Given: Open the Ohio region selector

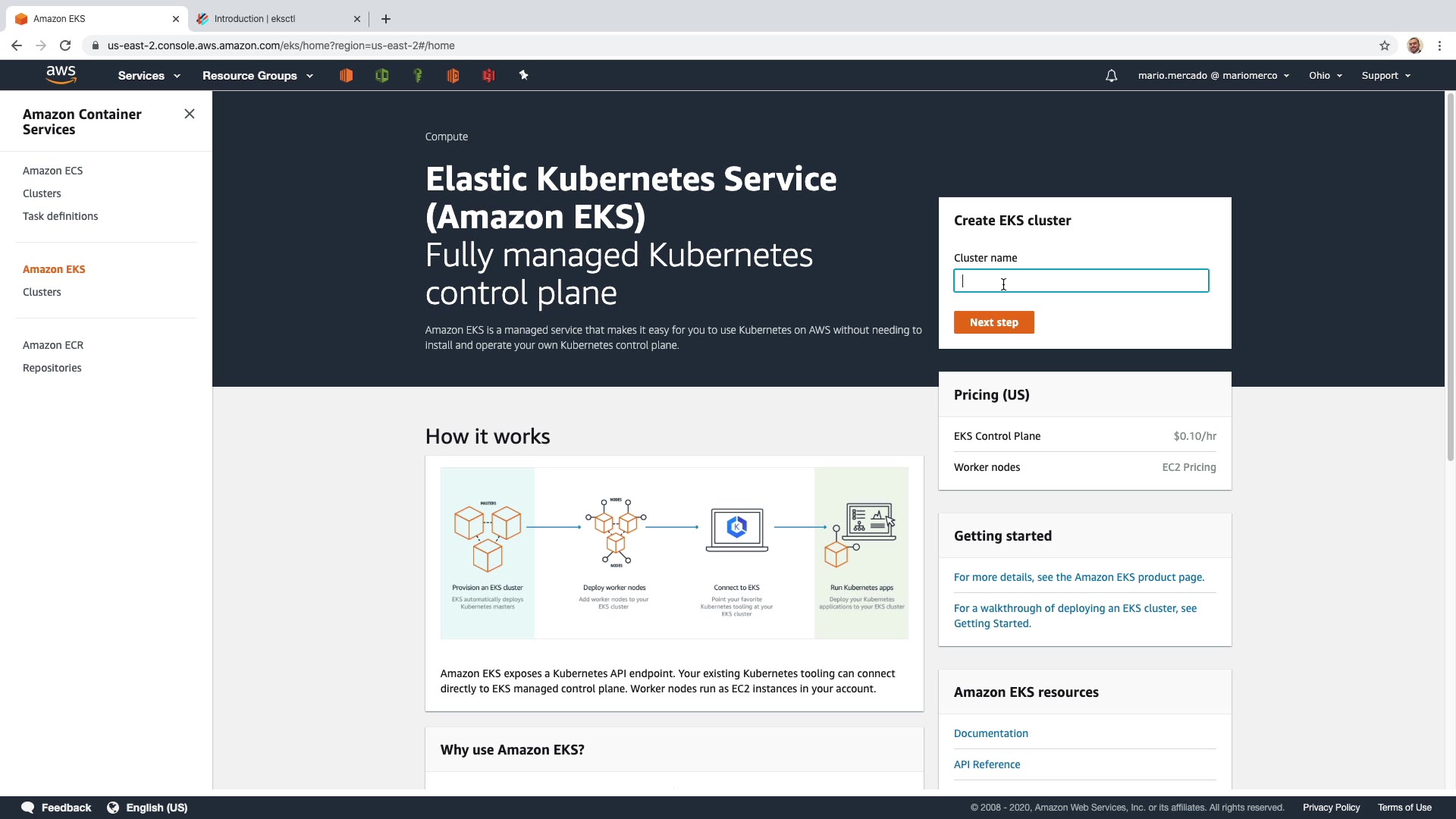Looking at the screenshot, I should click(1325, 75).
